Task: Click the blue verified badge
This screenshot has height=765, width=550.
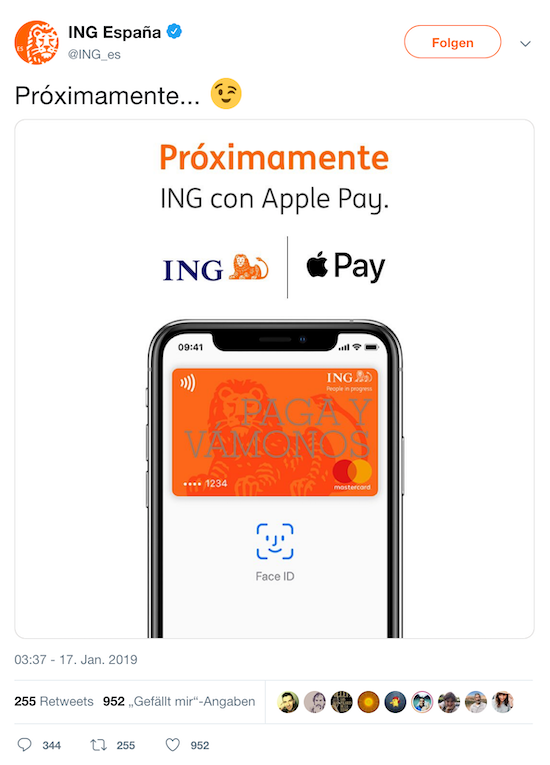Action: point(174,32)
